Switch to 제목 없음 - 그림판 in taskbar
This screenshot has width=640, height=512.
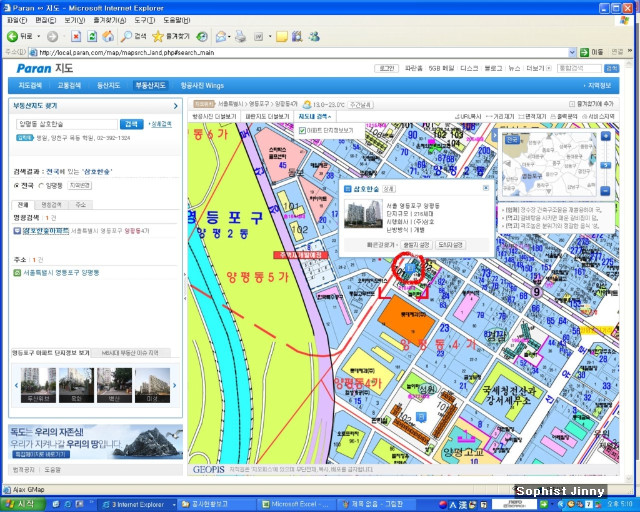(x=376, y=504)
